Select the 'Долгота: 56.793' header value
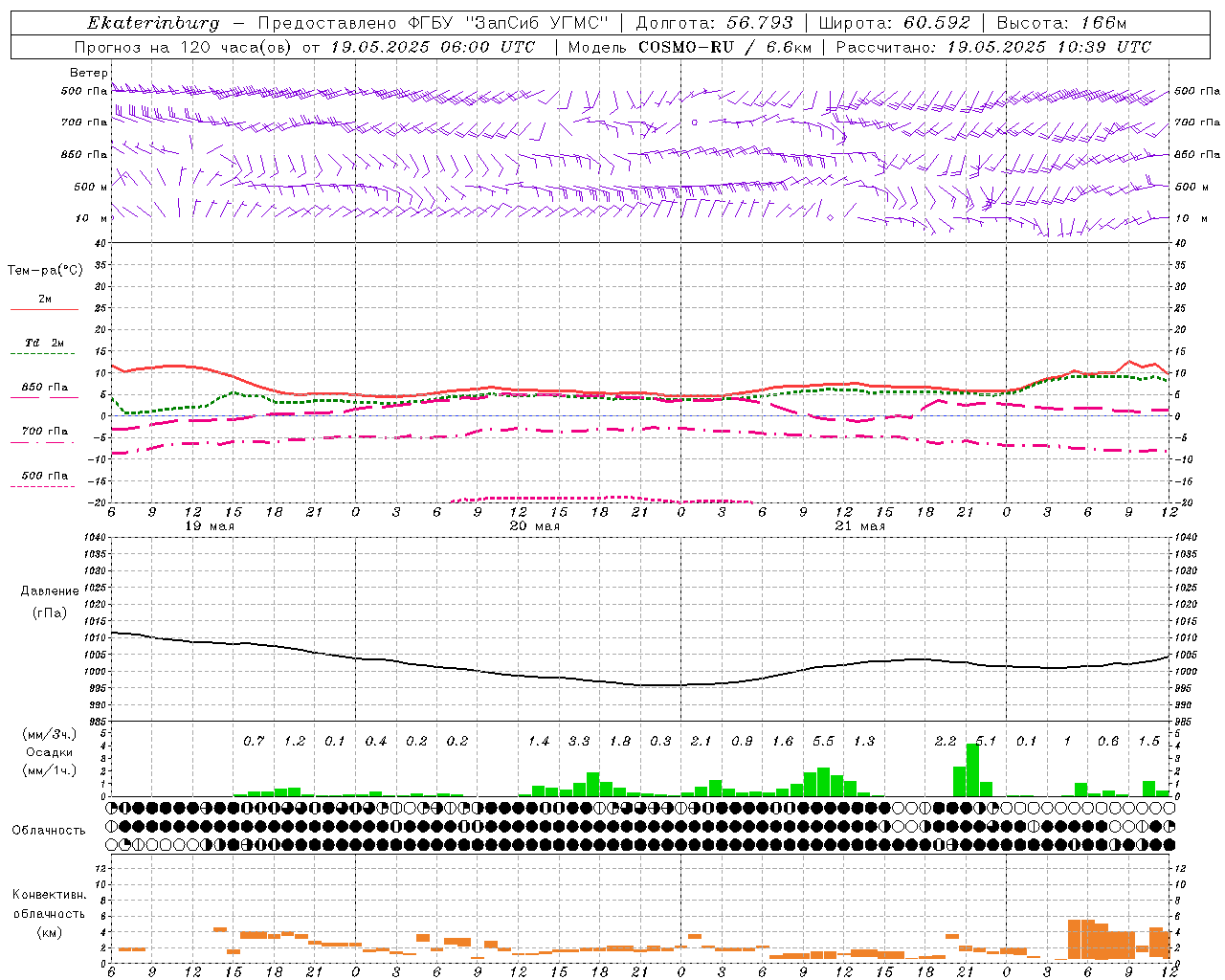 pyautogui.click(x=714, y=23)
